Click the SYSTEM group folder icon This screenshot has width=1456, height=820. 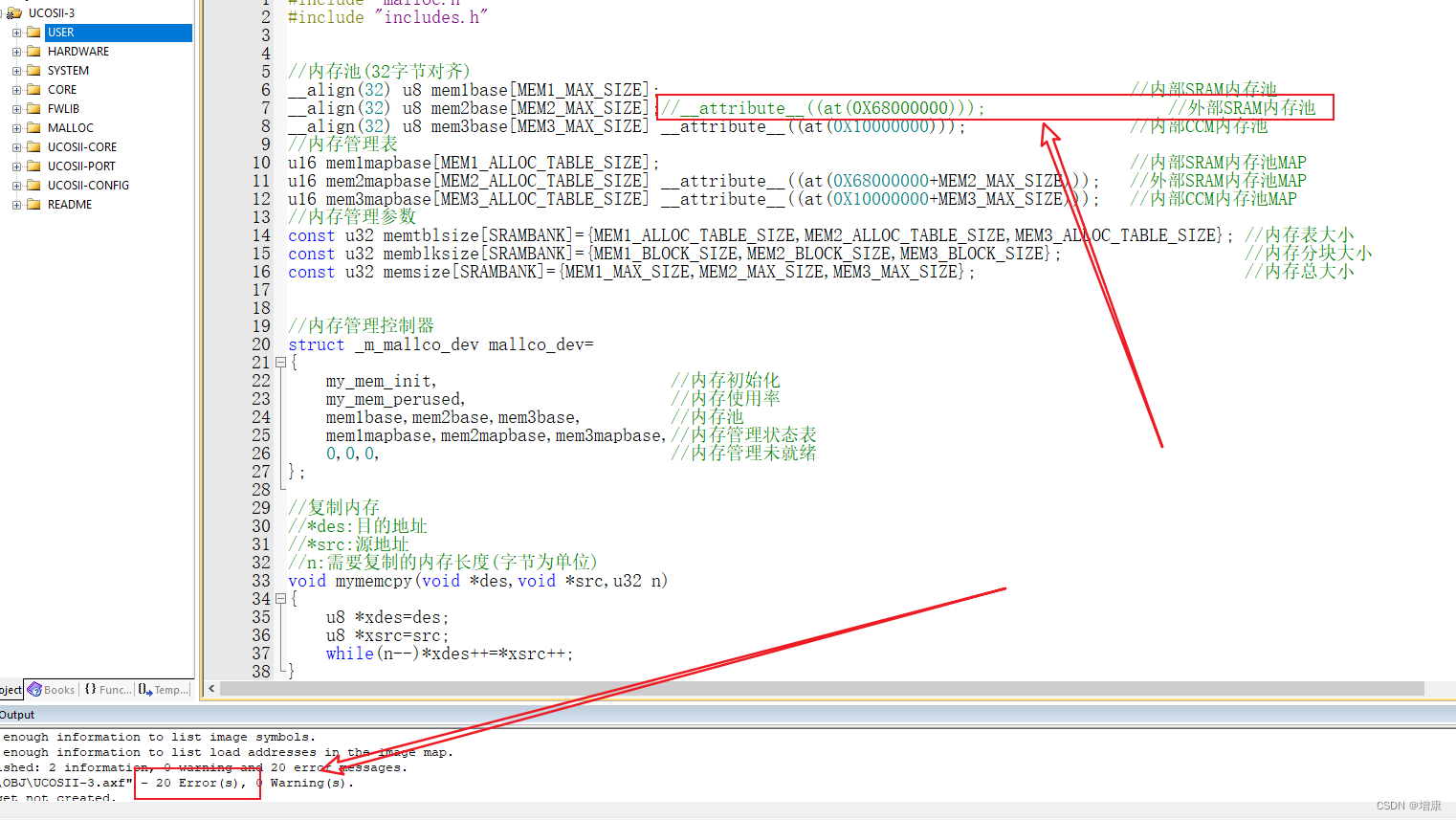click(x=33, y=71)
